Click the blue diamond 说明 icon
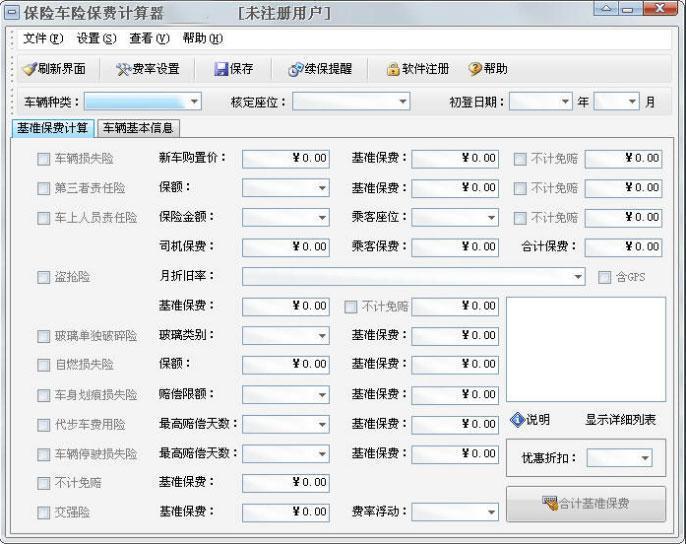 517,420
